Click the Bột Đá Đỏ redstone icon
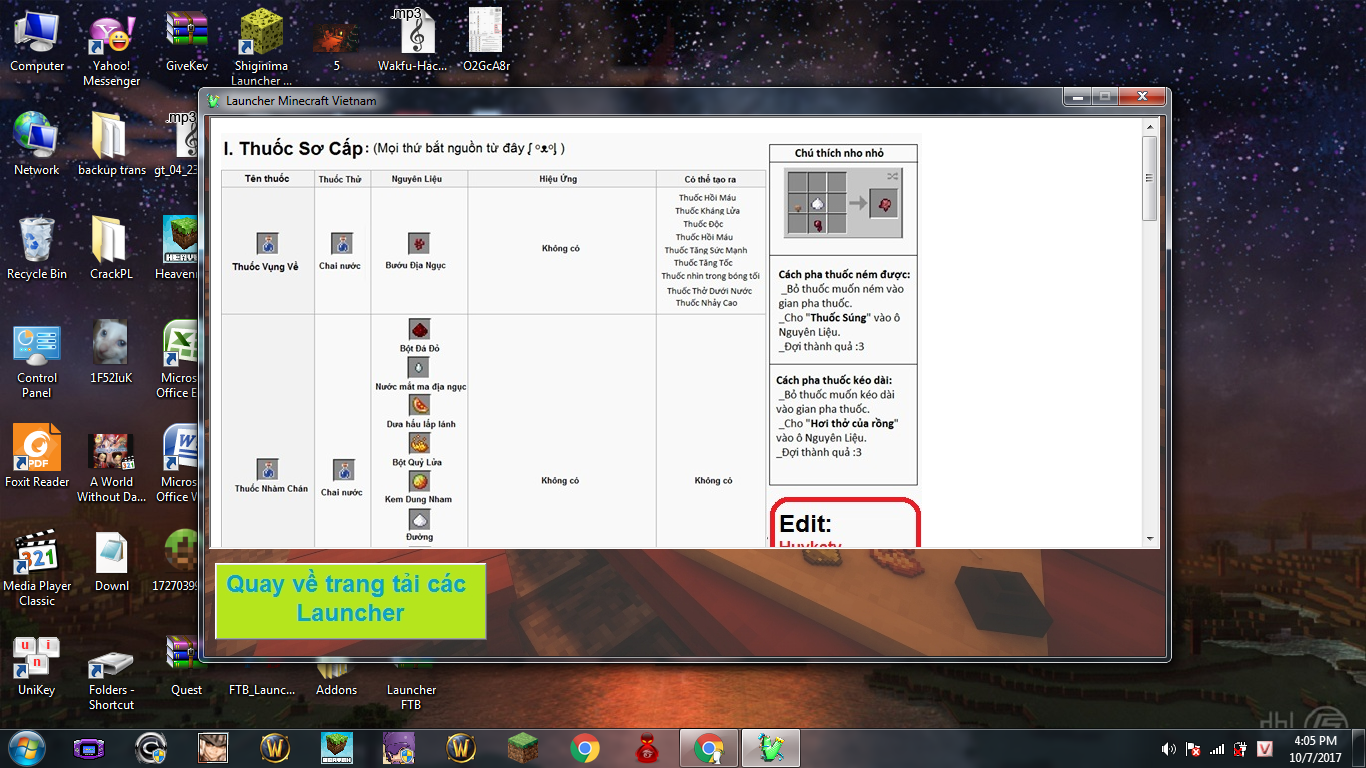This screenshot has height=768, width=1366. [x=419, y=329]
